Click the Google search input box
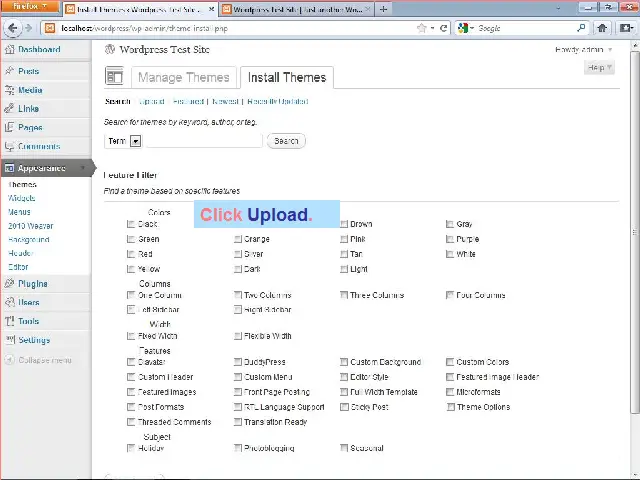The height and width of the screenshot is (480, 640). [x=524, y=28]
